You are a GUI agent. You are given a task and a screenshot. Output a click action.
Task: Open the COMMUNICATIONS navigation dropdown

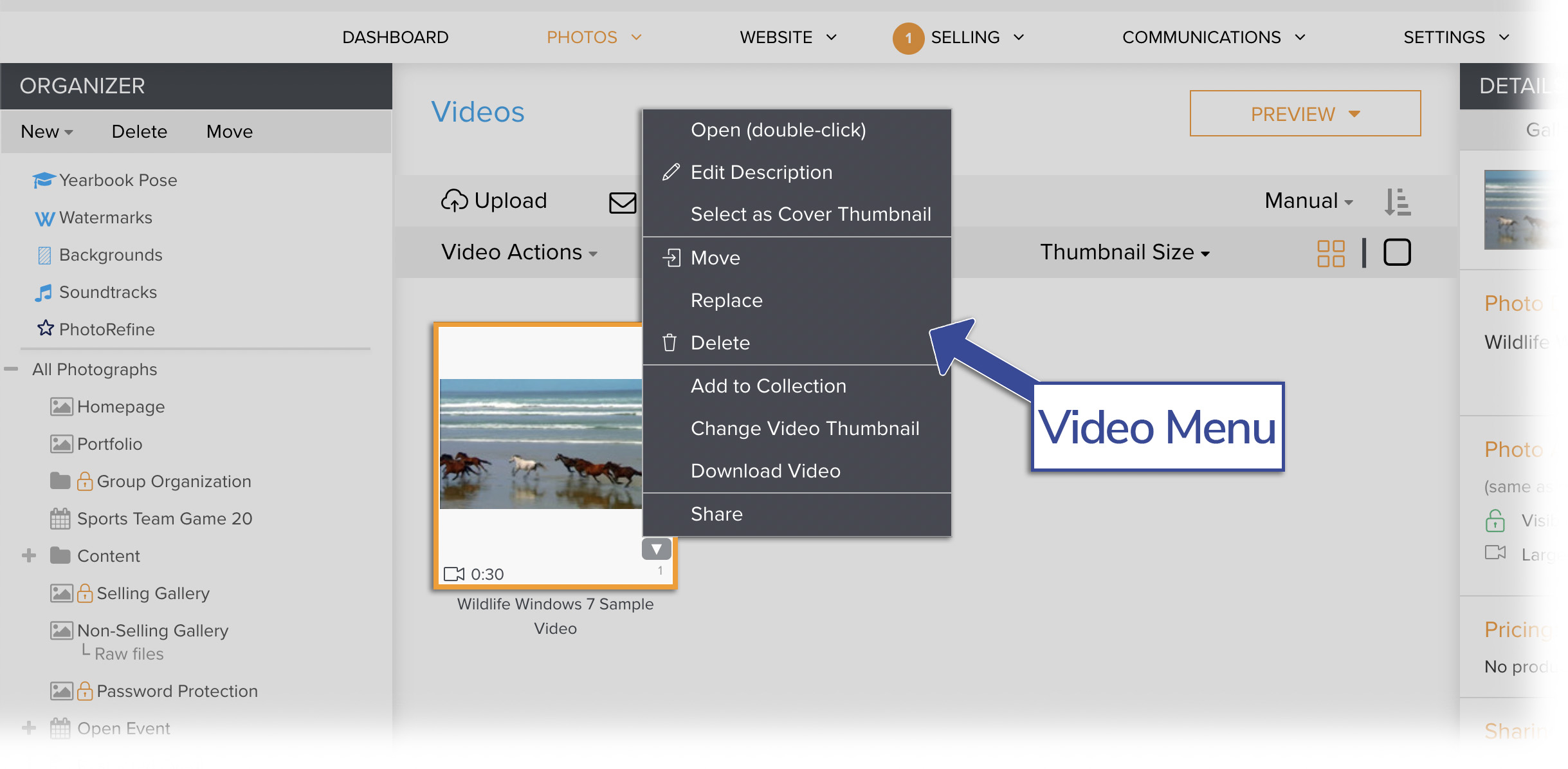(x=1214, y=37)
